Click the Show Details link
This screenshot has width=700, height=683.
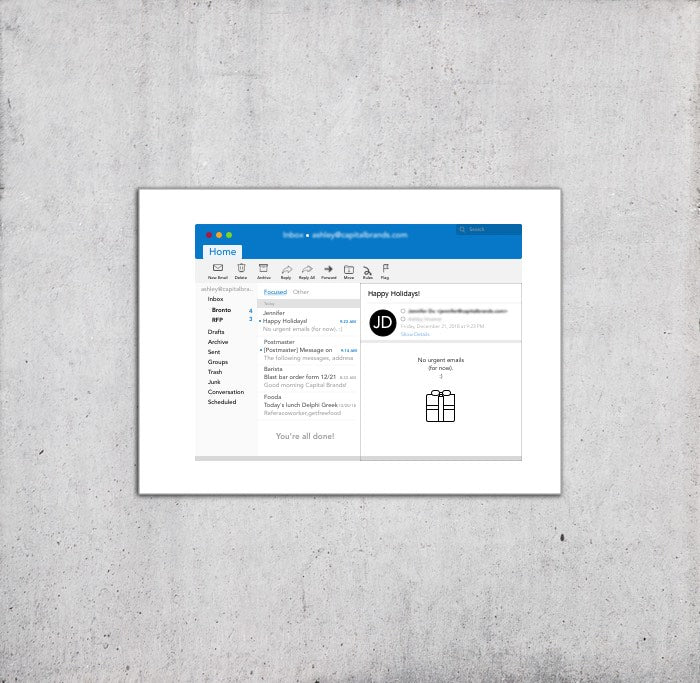point(415,334)
